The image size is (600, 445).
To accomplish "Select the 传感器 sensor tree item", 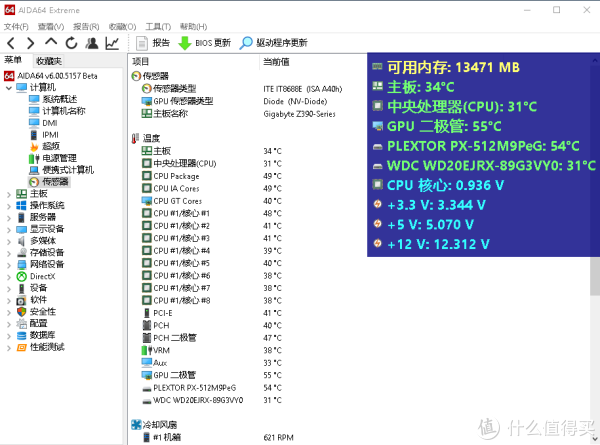I will pyautogui.click(x=49, y=182).
